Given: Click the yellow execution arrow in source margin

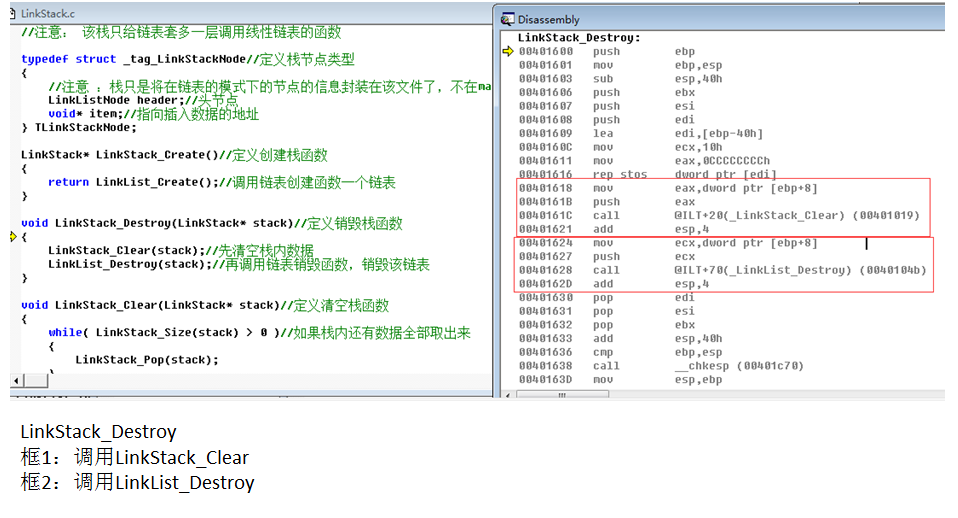Looking at the screenshot, I should 13,237.
